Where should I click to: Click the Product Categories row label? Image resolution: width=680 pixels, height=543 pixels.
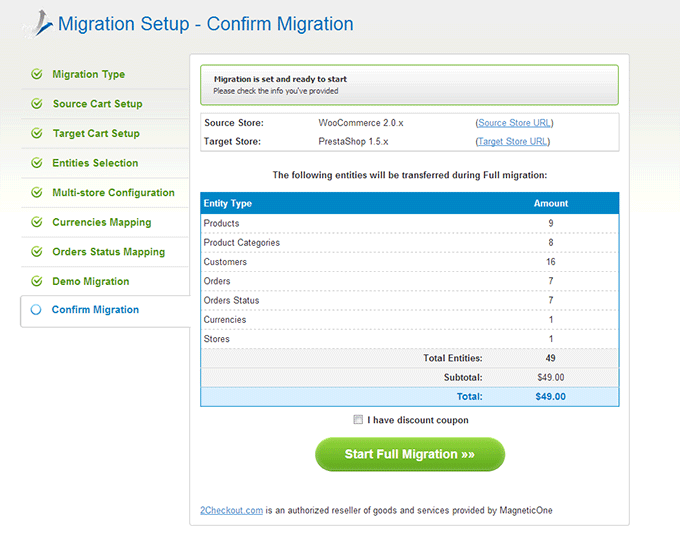(x=242, y=242)
